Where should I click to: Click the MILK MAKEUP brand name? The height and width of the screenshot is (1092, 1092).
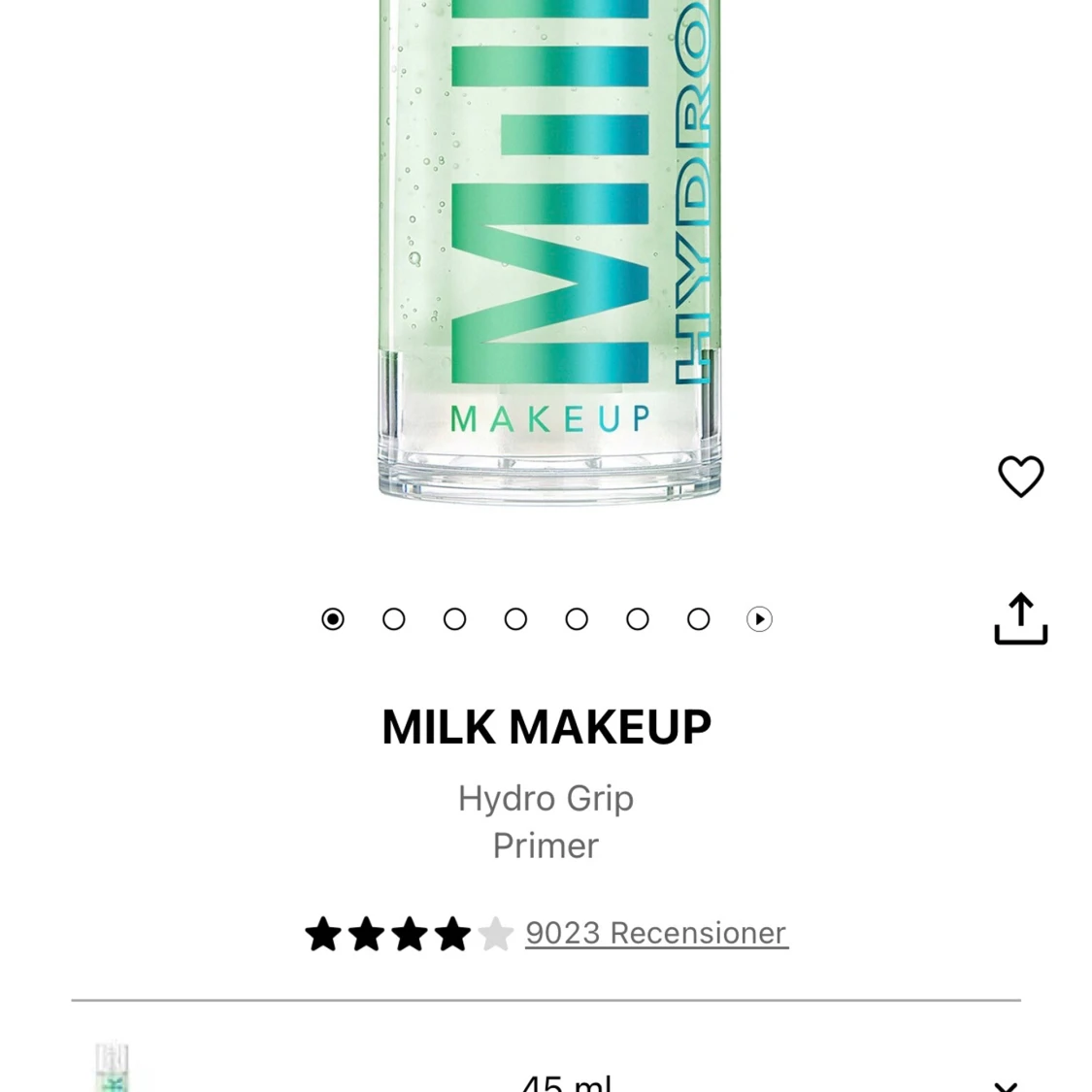pyautogui.click(x=546, y=727)
